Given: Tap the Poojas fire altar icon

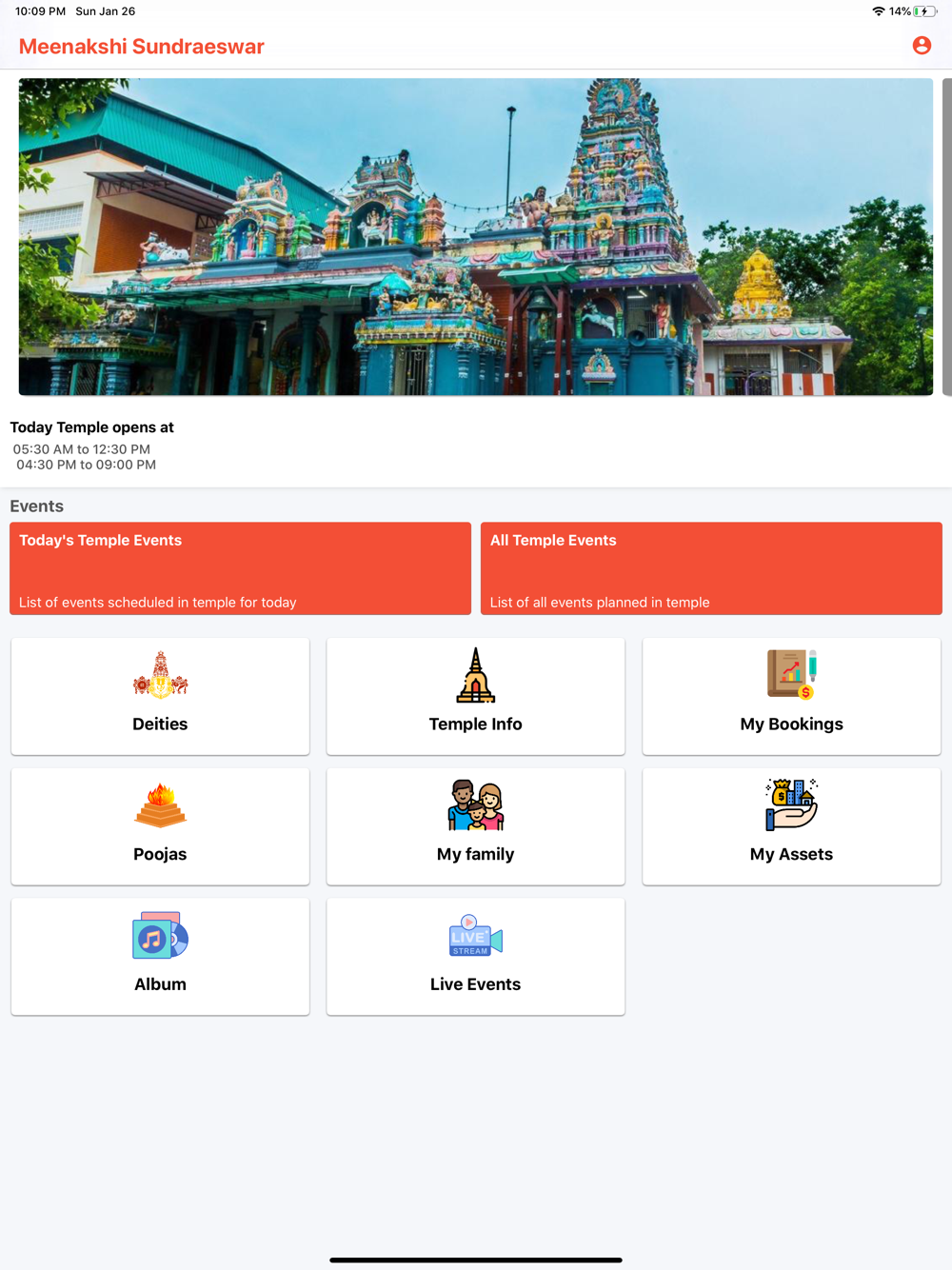Looking at the screenshot, I should [x=160, y=805].
